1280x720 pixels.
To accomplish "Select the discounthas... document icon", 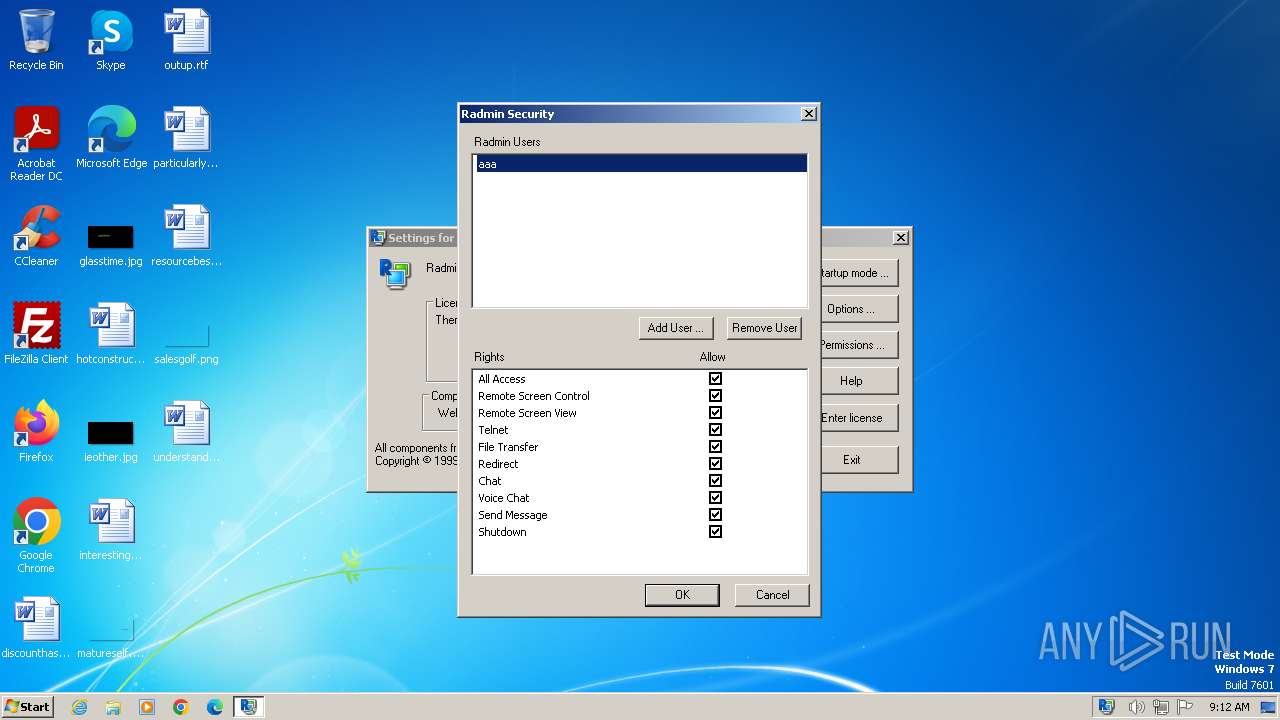I will 36,628.
